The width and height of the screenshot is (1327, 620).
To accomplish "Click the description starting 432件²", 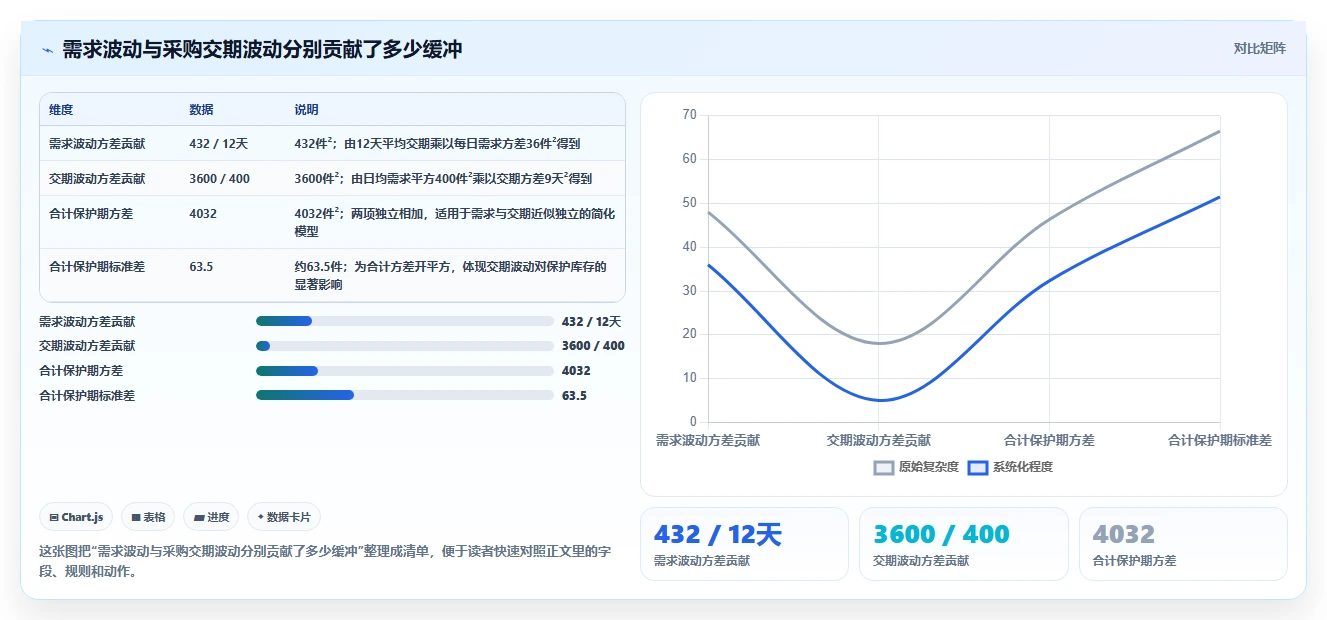I will 437,144.
